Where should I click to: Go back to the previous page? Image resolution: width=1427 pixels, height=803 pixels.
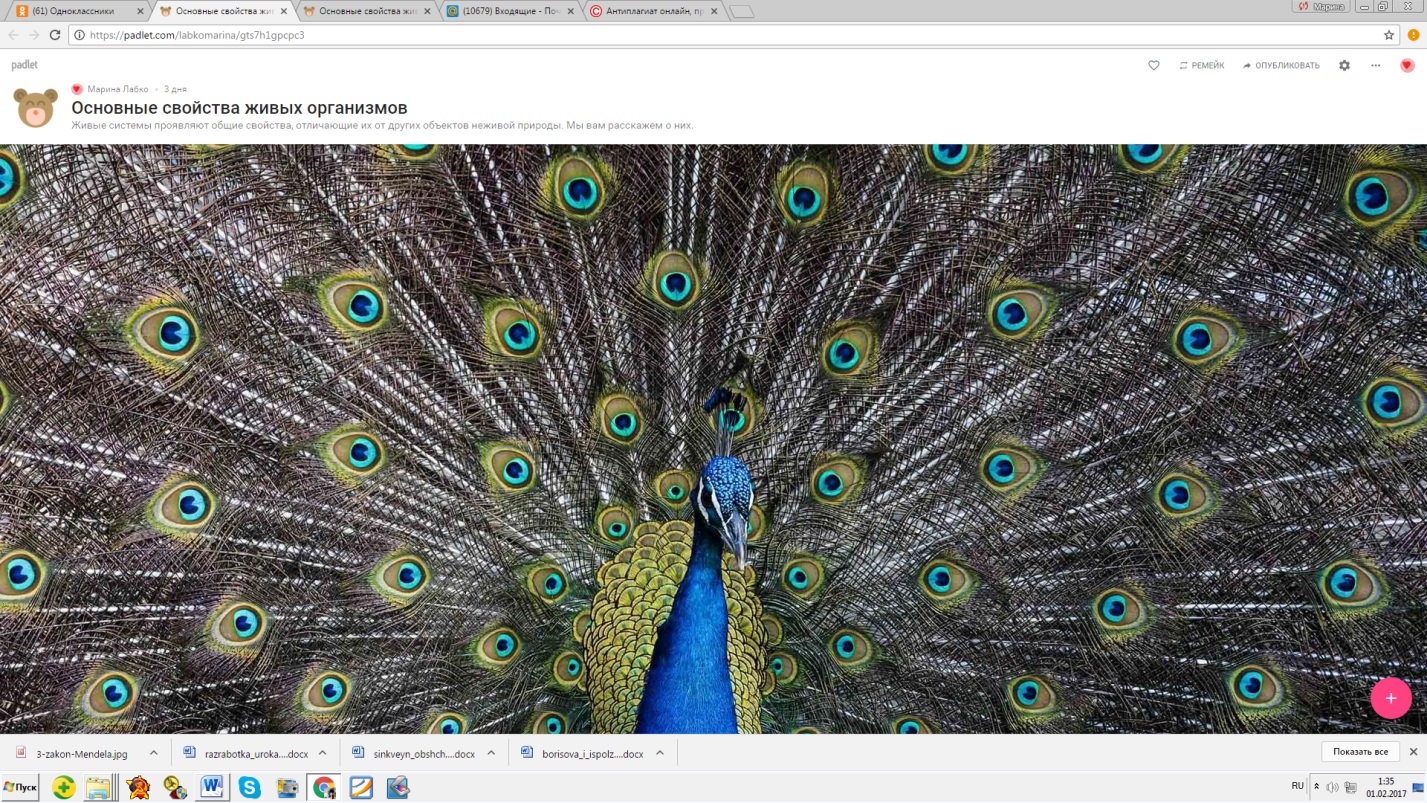pos(13,35)
